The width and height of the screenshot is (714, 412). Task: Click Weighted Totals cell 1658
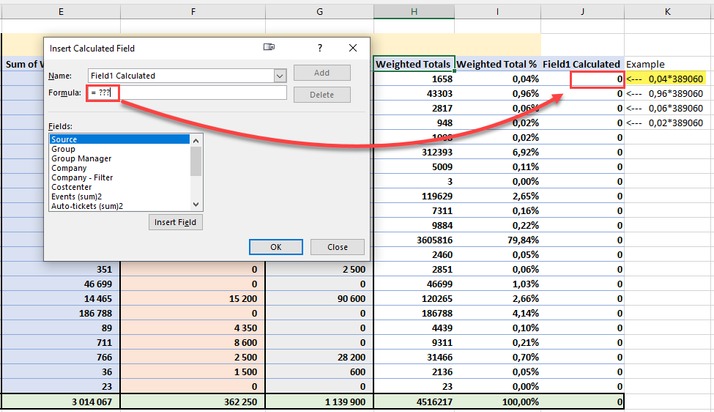pyautogui.click(x=414, y=79)
